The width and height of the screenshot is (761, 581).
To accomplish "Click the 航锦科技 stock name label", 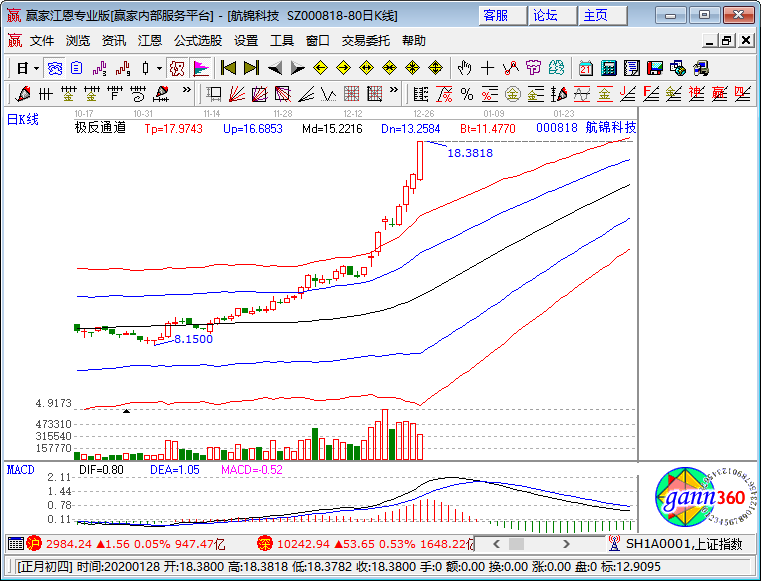I will click(611, 127).
